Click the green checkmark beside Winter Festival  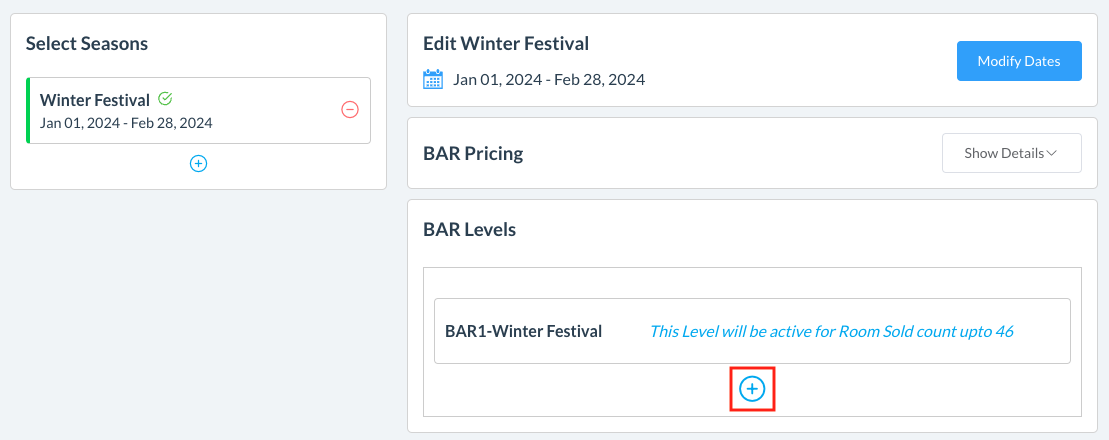(165, 99)
